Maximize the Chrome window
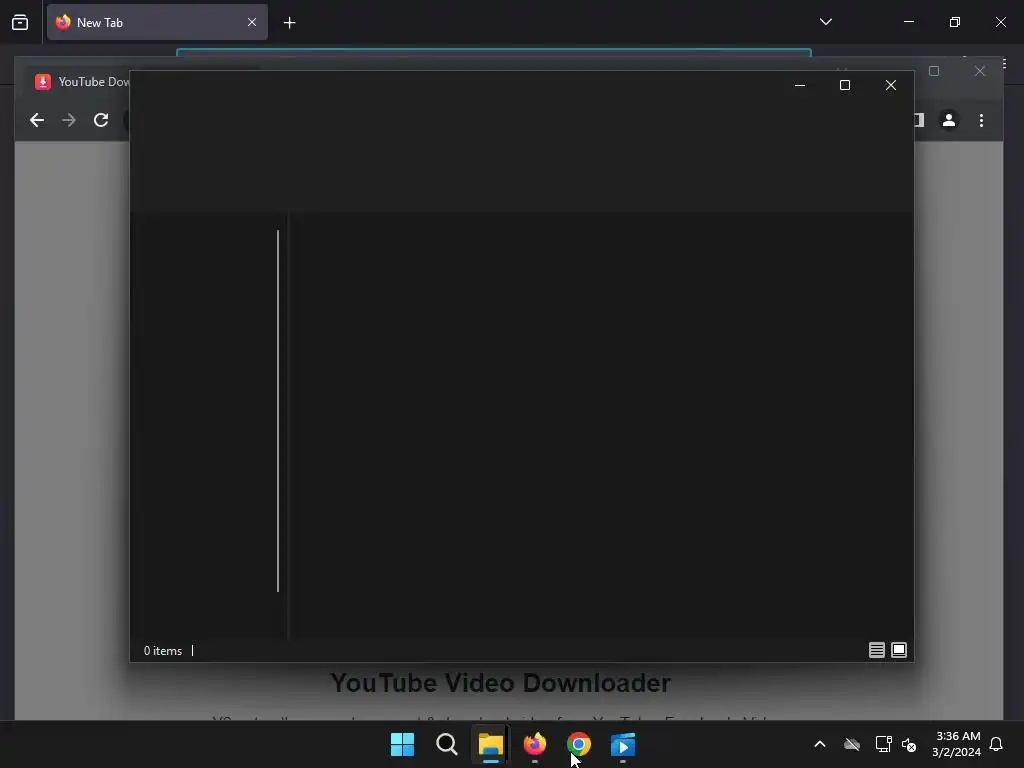 tap(934, 71)
